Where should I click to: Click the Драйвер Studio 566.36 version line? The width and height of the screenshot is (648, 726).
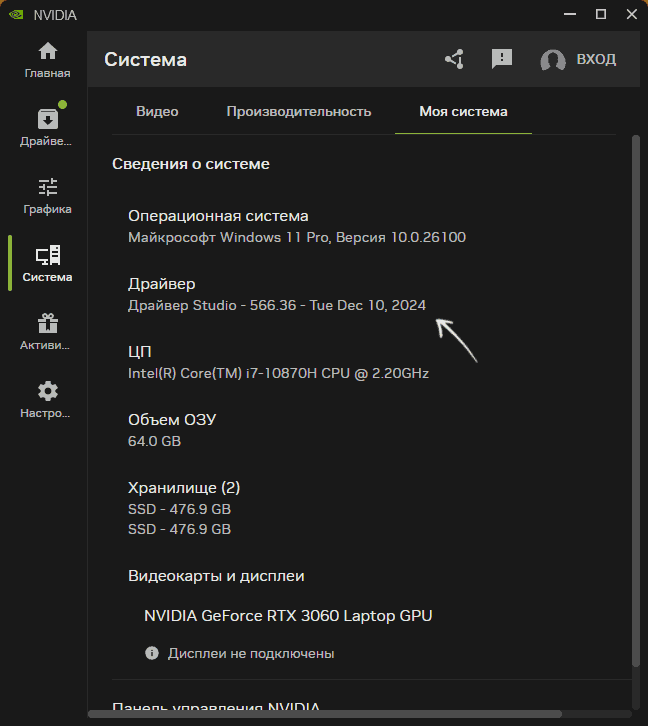277,305
